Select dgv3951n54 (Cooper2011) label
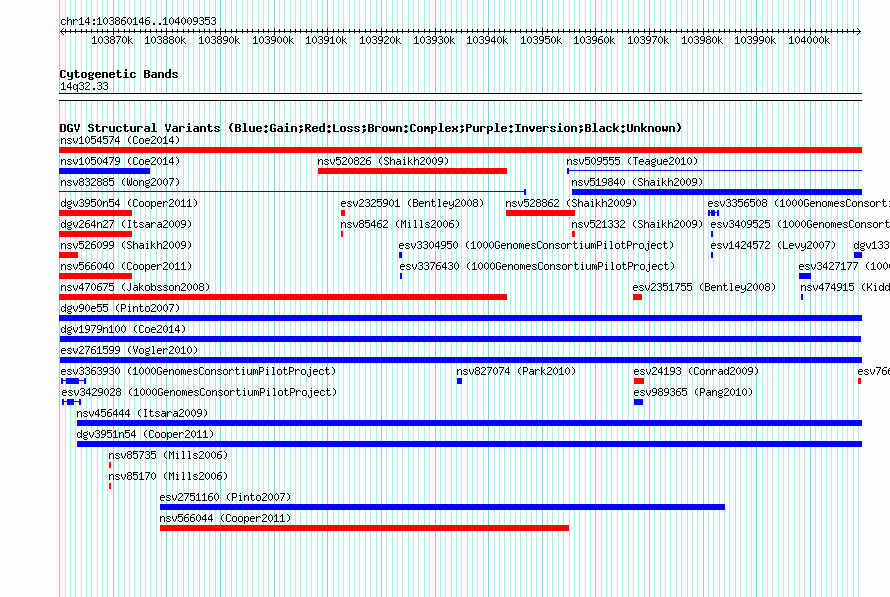This screenshot has height=597, width=890. [x=145, y=434]
